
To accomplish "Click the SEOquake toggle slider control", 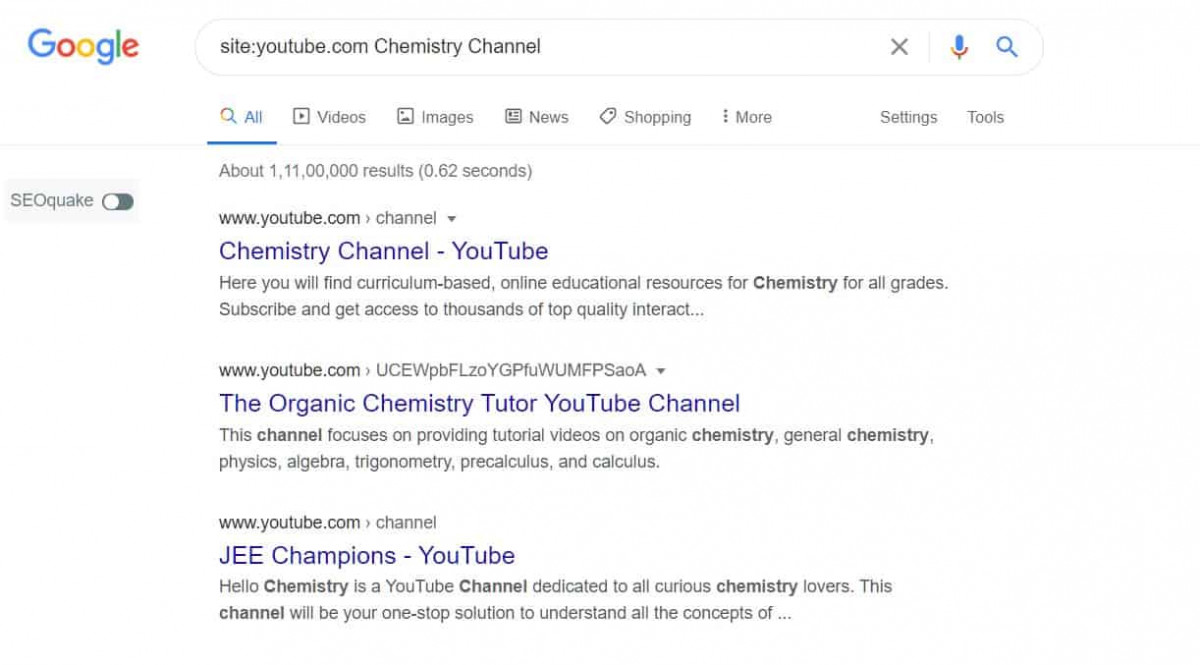I will tap(117, 201).
